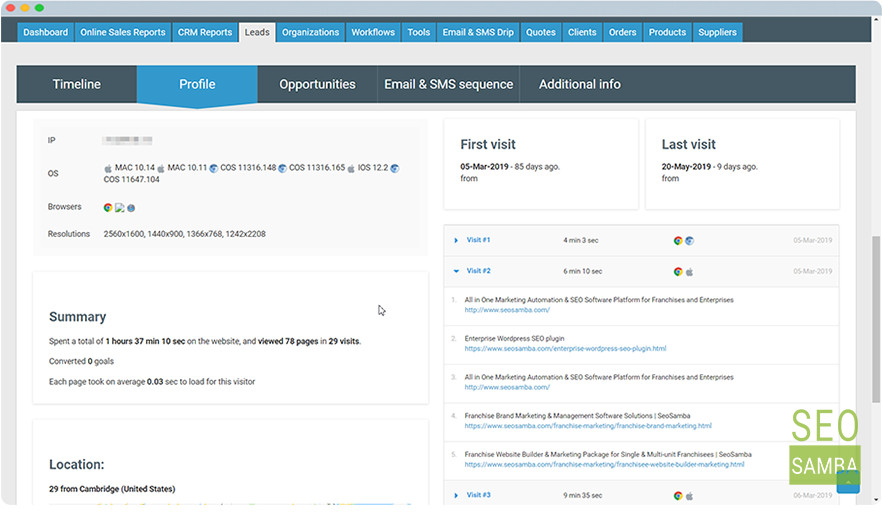Click the blurred IP address value
883x512 pixels.
pos(127,140)
